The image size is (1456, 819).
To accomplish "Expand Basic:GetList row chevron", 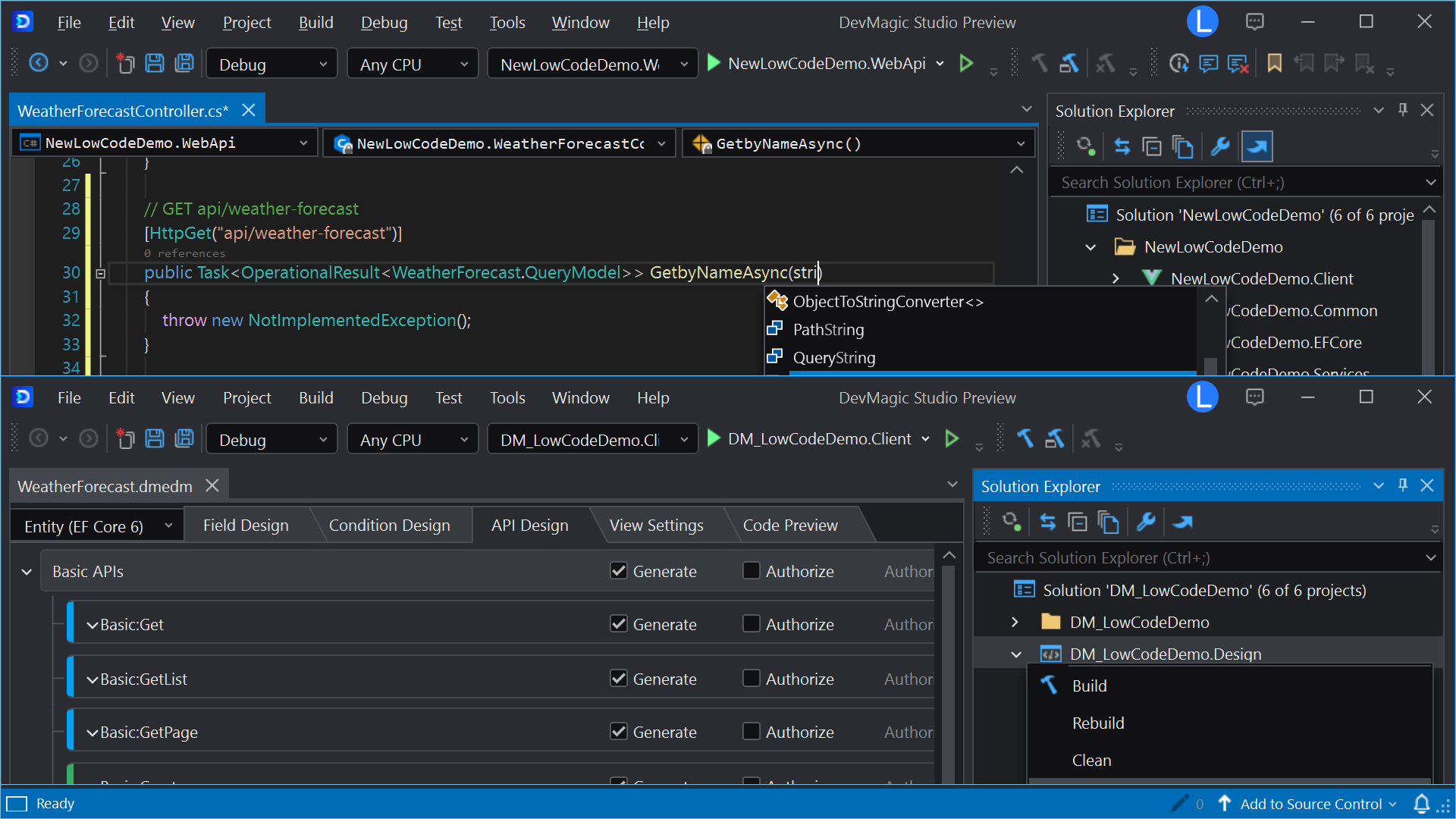I will pyautogui.click(x=93, y=679).
